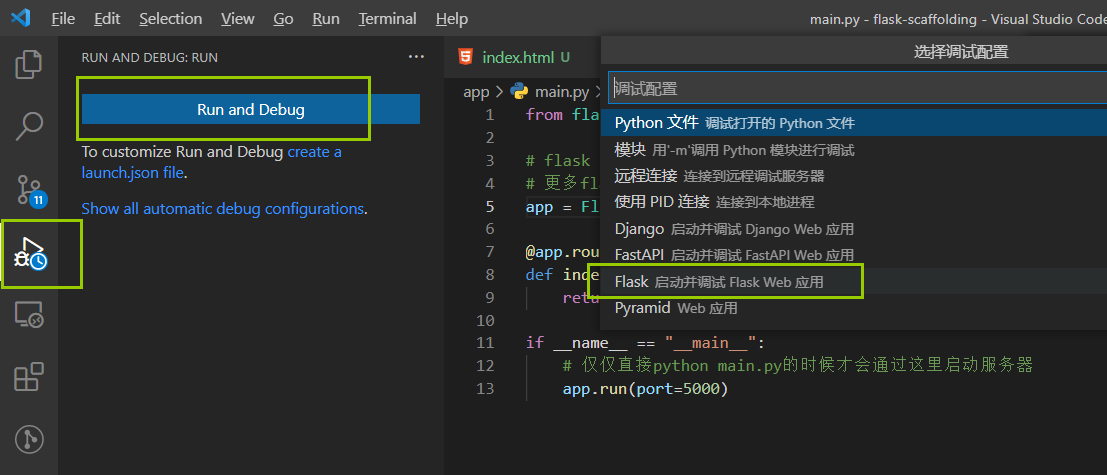Viewport: 1107px width, 475px height.
Task: Click the HTML5 icon on index.html tab
Action: pos(466,57)
